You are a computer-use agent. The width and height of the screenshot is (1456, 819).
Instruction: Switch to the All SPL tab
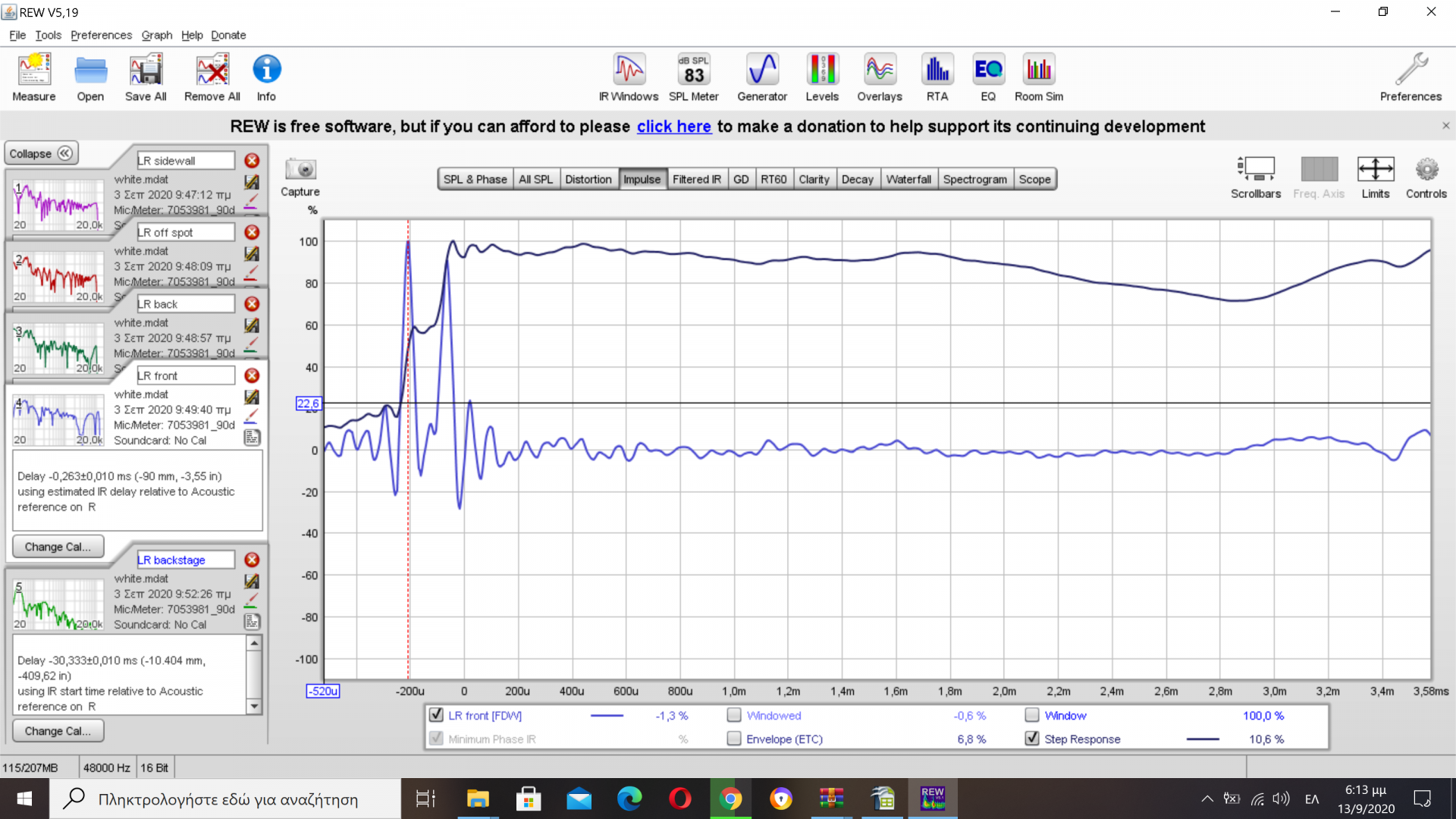click(x=535, y=179)
